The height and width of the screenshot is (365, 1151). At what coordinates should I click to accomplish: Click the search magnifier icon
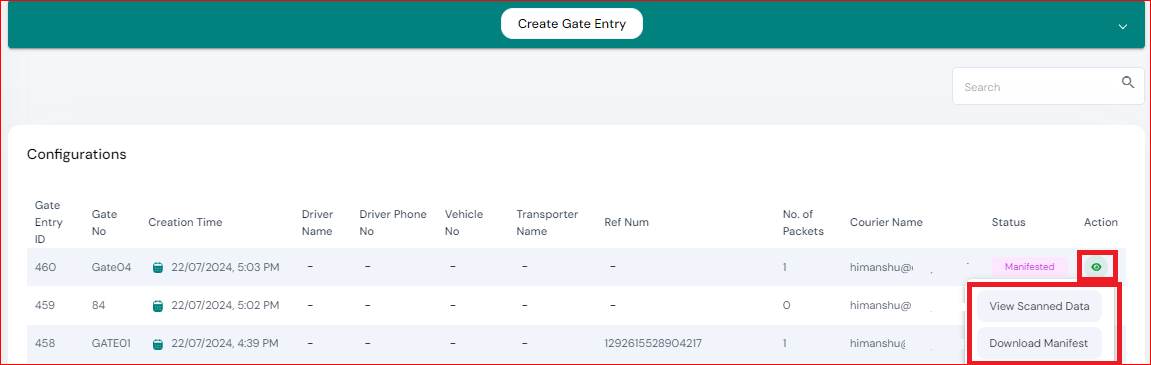coord(1128,82)
